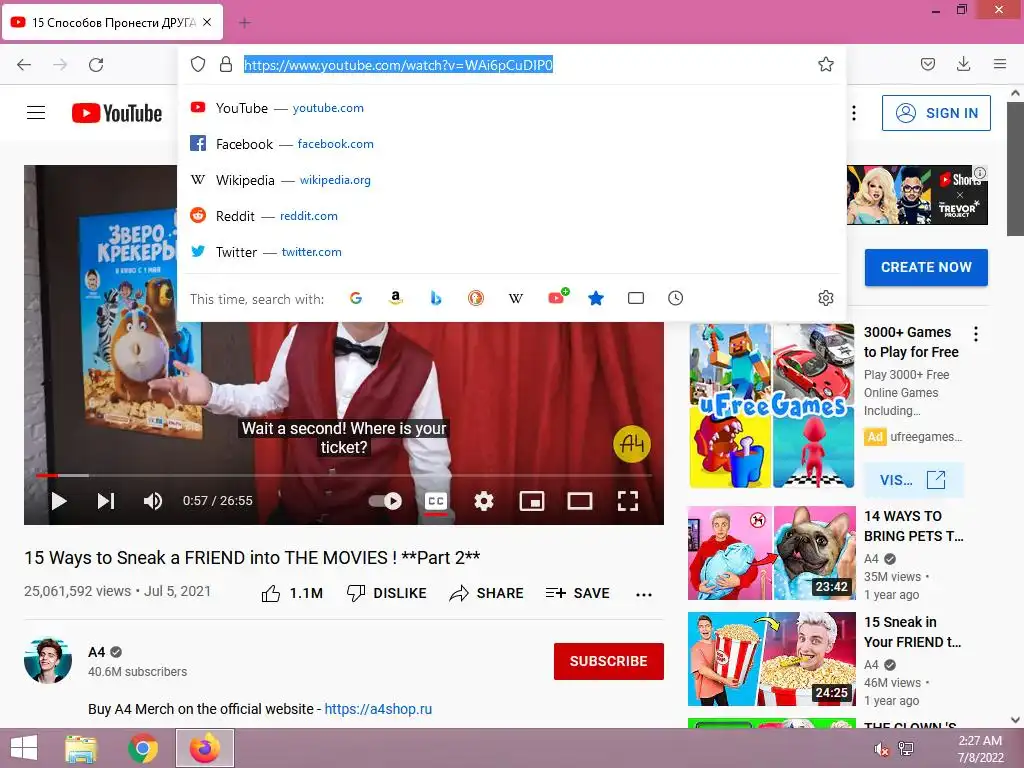Image resolution: width=1024 pixels, height=768 pixels.
Task: Open the A4 channel avatar
Action: [x=48, y=660]
